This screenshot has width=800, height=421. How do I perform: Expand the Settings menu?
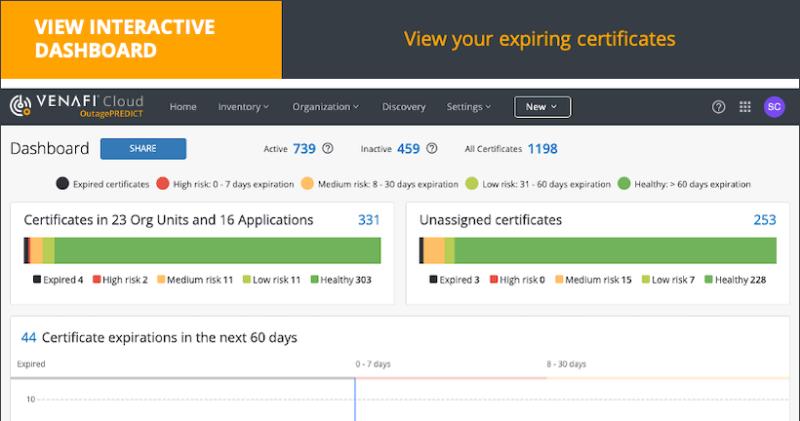[468, 107]
